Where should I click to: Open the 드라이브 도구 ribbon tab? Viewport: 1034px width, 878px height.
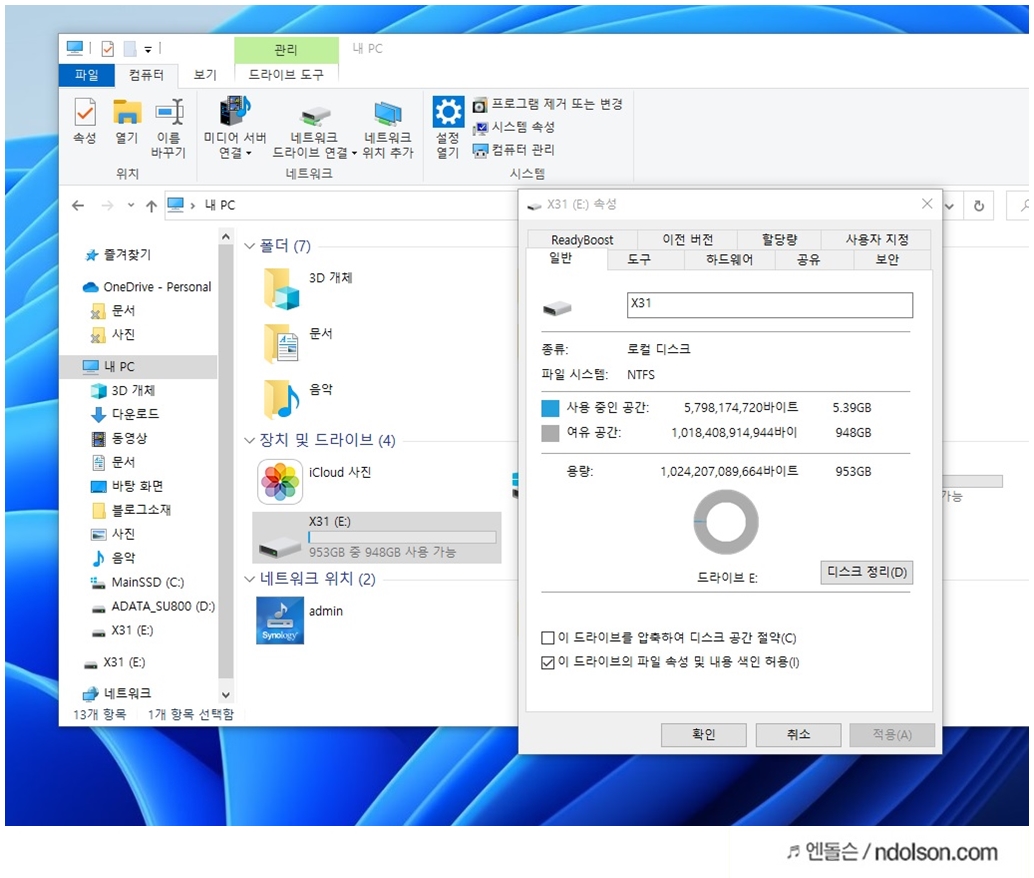pos(286,75)
